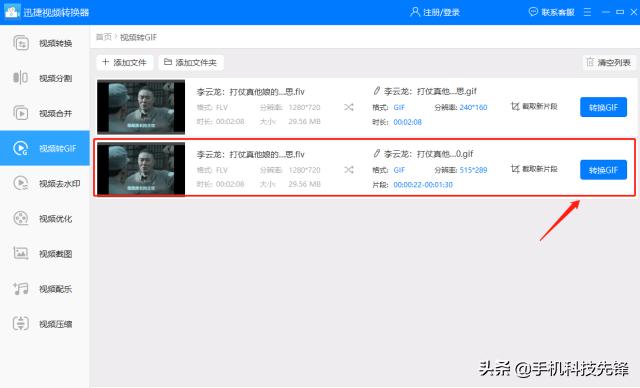640x388 pixels.
Task: Go to 首页 in the breadcrumb
Action: point(104,37)
